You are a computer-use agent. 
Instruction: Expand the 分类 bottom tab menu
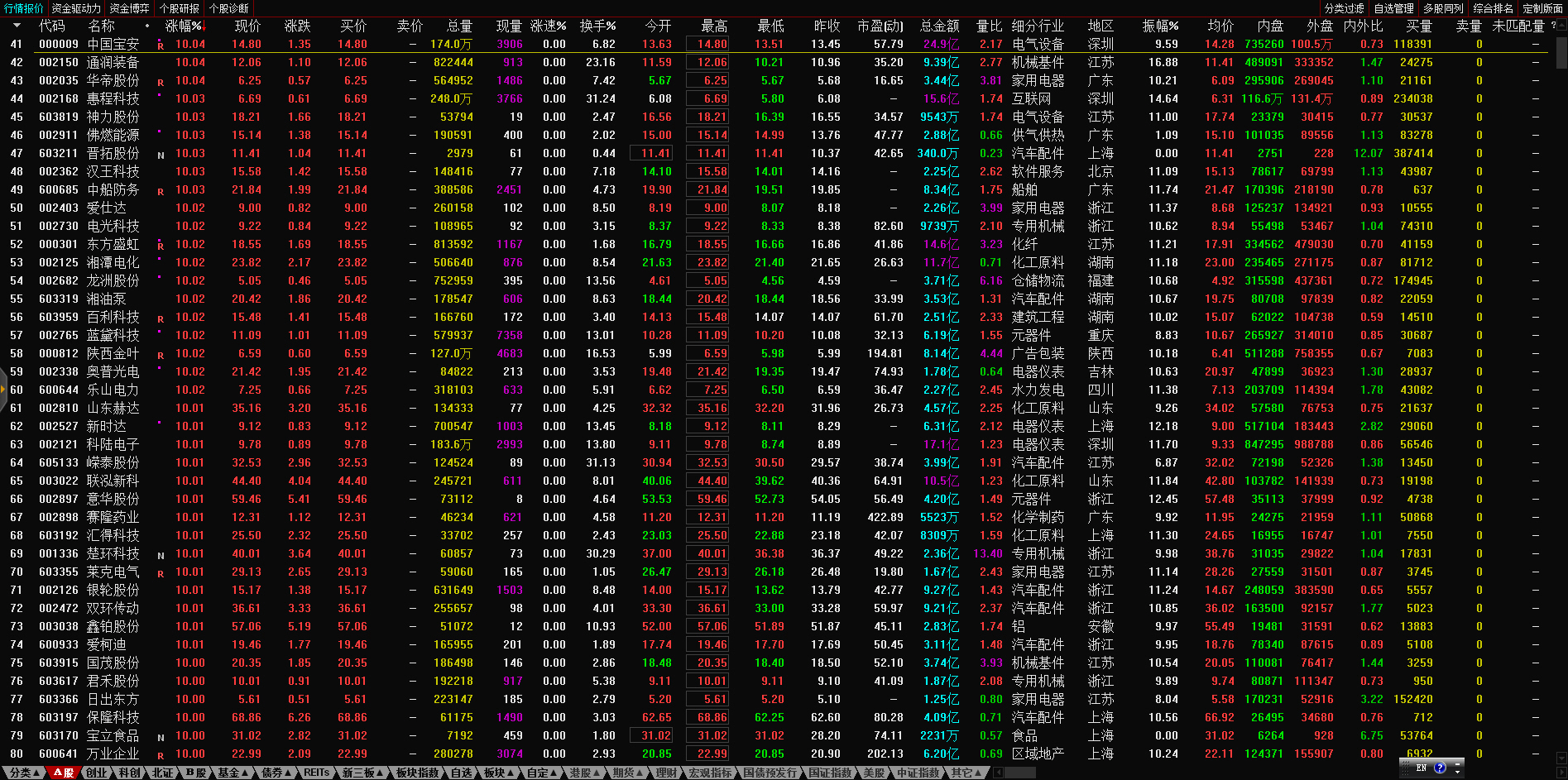(x=23, y=773)
